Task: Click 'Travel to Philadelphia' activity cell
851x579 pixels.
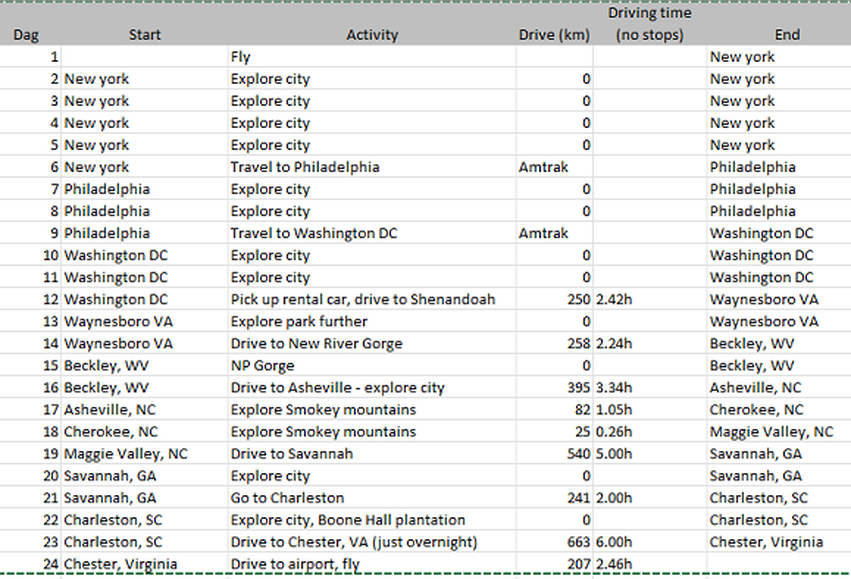Action: (372, 167)
